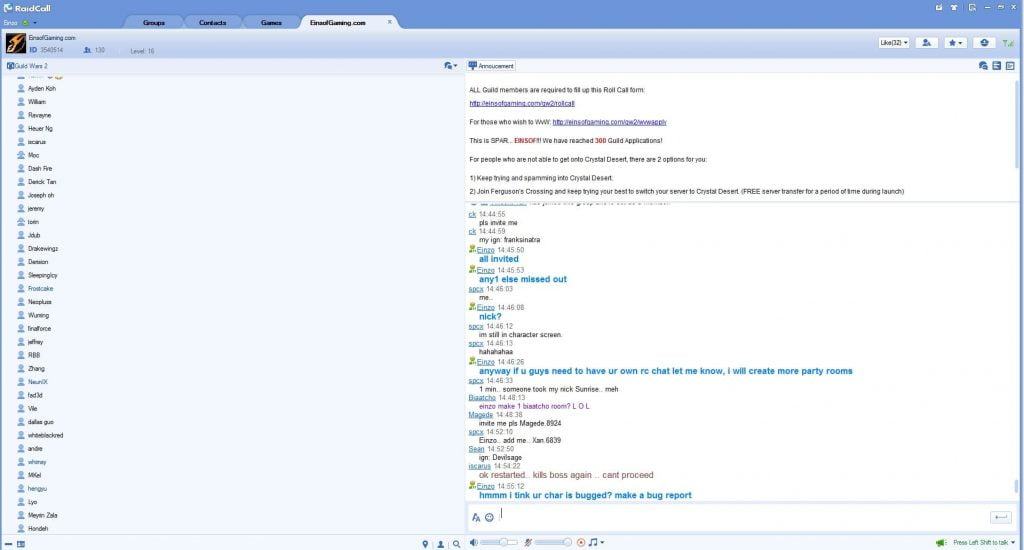The image size is (1024, 550).
Task: Open the skin t-shirt icon
Action: (954, 7)
